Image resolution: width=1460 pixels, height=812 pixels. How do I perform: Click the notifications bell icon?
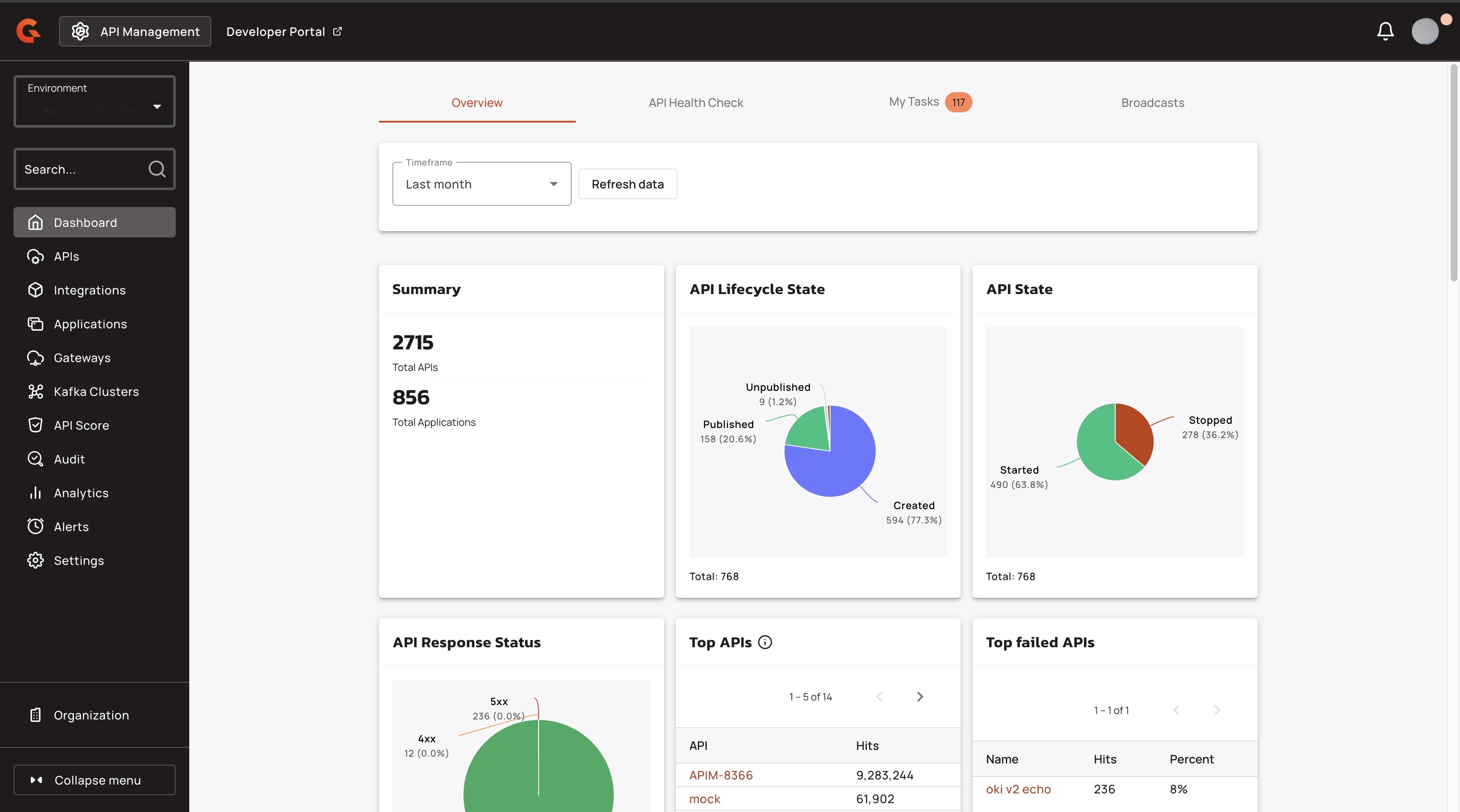1385,31
